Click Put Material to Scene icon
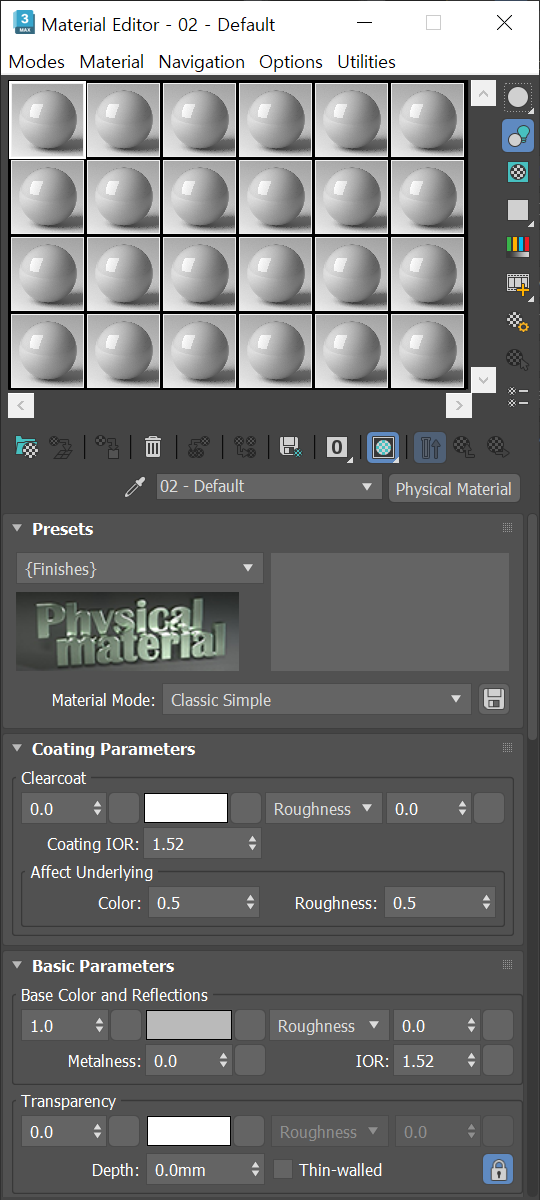Screen dimensions: 540x1200 pos(62,446)
